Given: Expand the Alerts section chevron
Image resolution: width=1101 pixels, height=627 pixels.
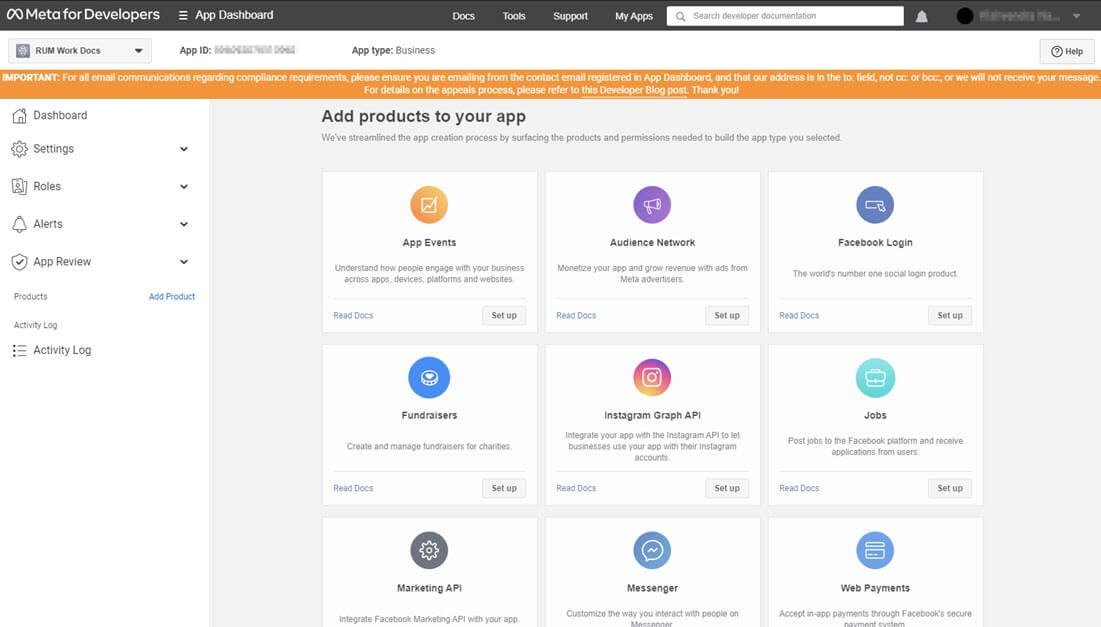Looking at the screenshot, I should (184, 224).
